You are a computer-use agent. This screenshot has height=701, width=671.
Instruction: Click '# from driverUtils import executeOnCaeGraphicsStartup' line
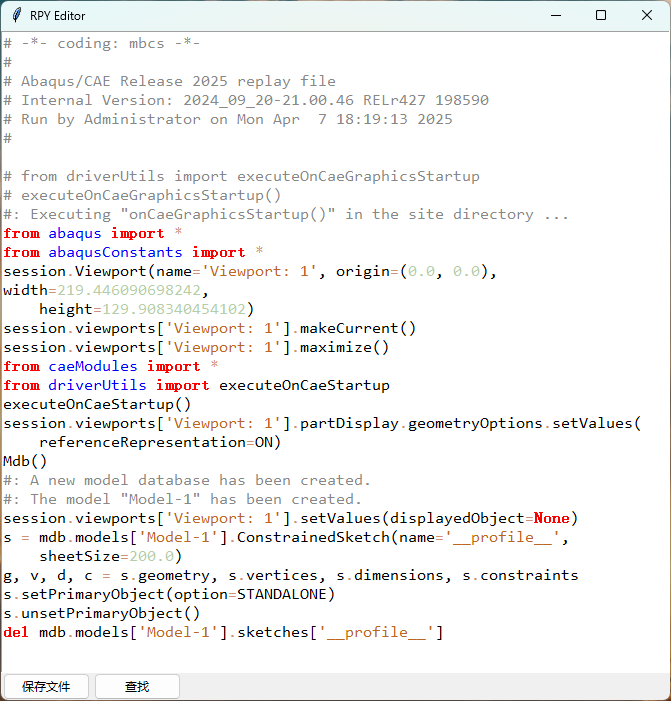(x=241, y=176)
